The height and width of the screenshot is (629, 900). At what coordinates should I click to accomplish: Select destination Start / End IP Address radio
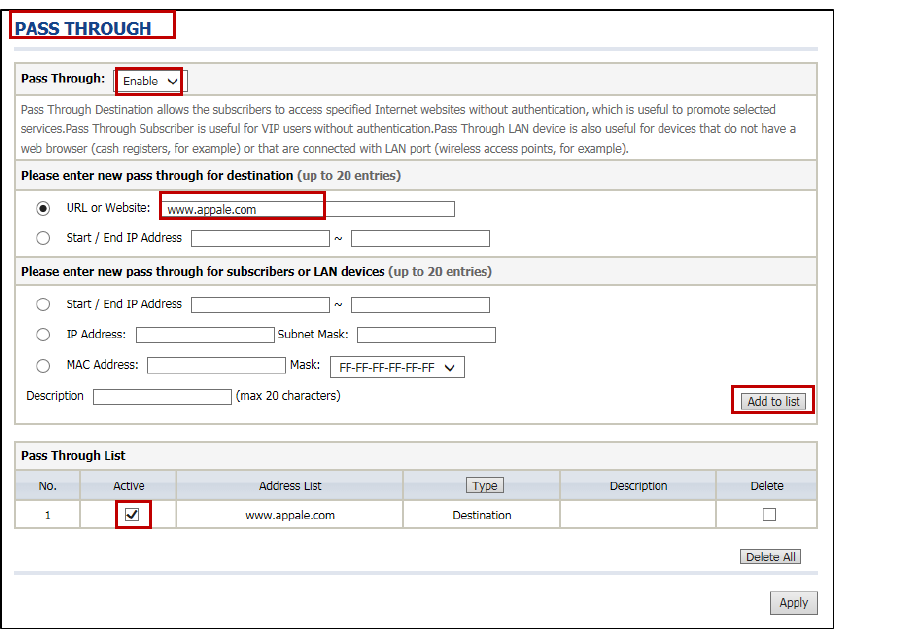coord(43,238)
